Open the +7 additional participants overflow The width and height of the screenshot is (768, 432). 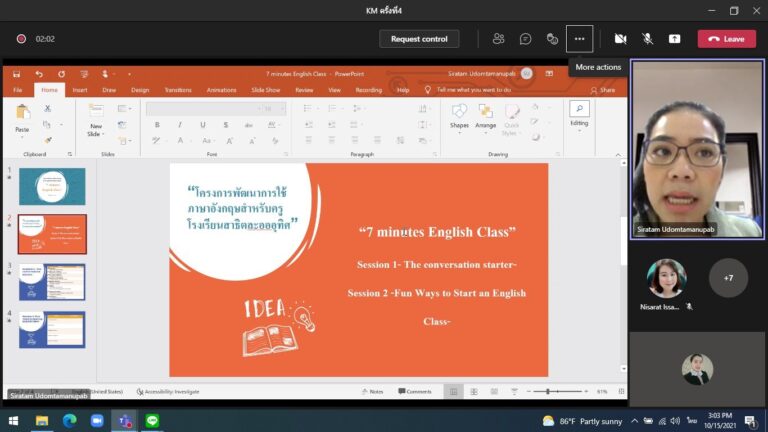point(728,278)
